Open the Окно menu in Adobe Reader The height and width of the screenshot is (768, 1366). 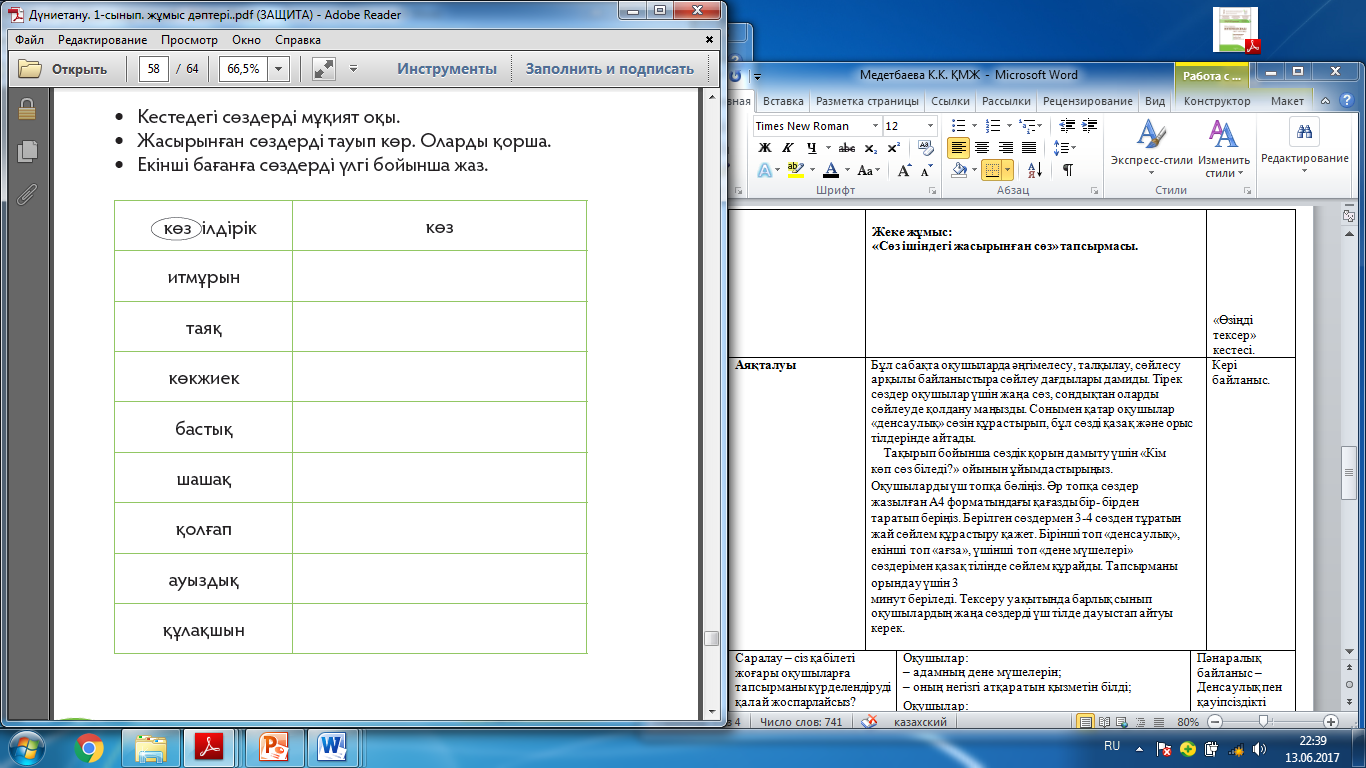[x=247, y=40]
